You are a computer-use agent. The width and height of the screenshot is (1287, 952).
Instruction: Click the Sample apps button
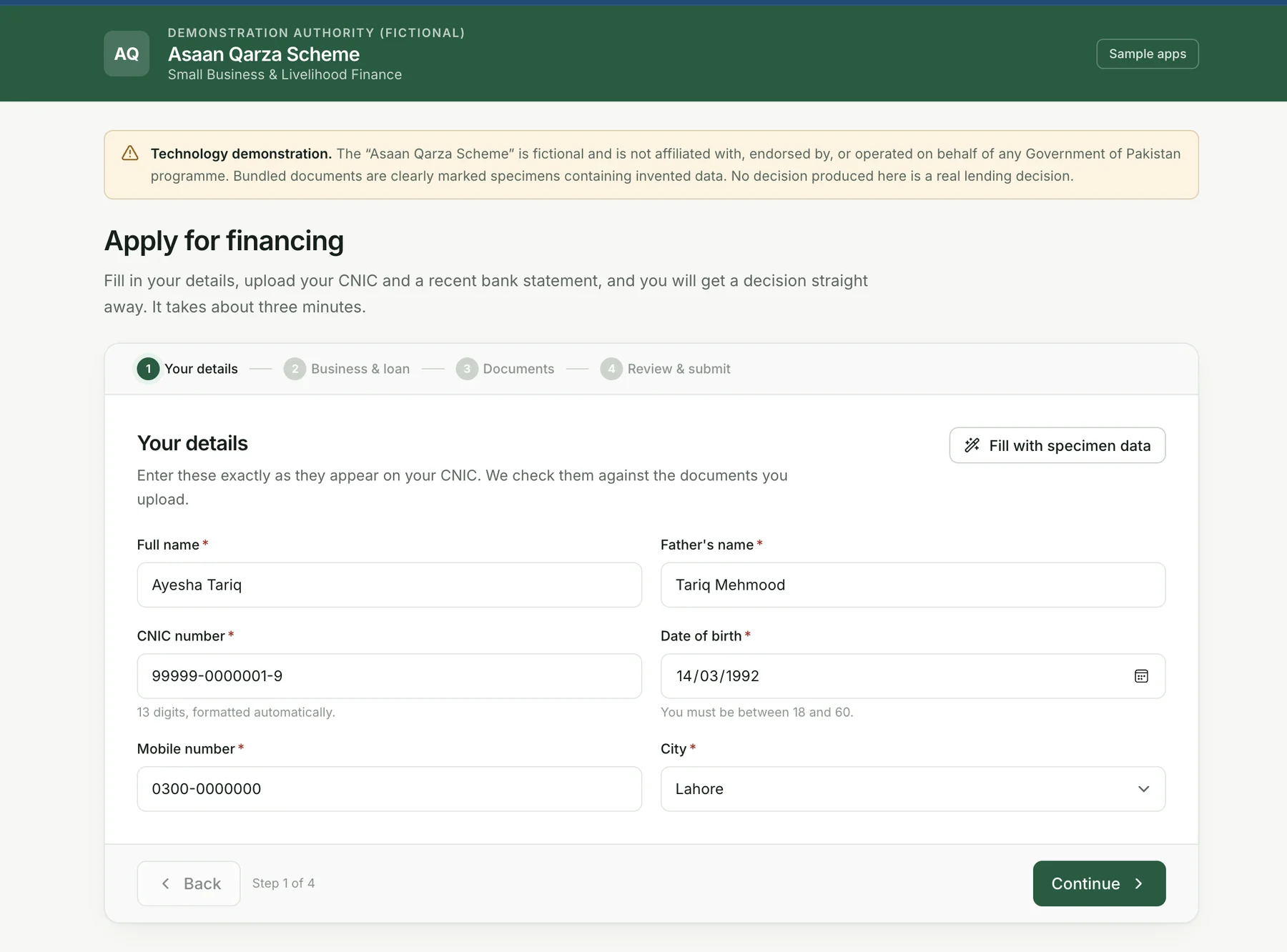pyautogui.click(x=1147, y=54)
